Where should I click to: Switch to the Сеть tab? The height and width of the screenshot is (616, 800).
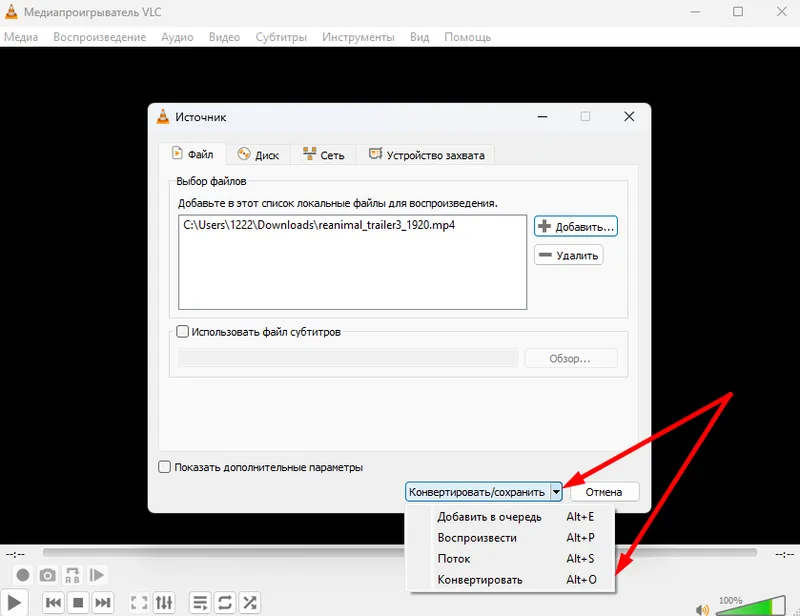coord(323,155)
